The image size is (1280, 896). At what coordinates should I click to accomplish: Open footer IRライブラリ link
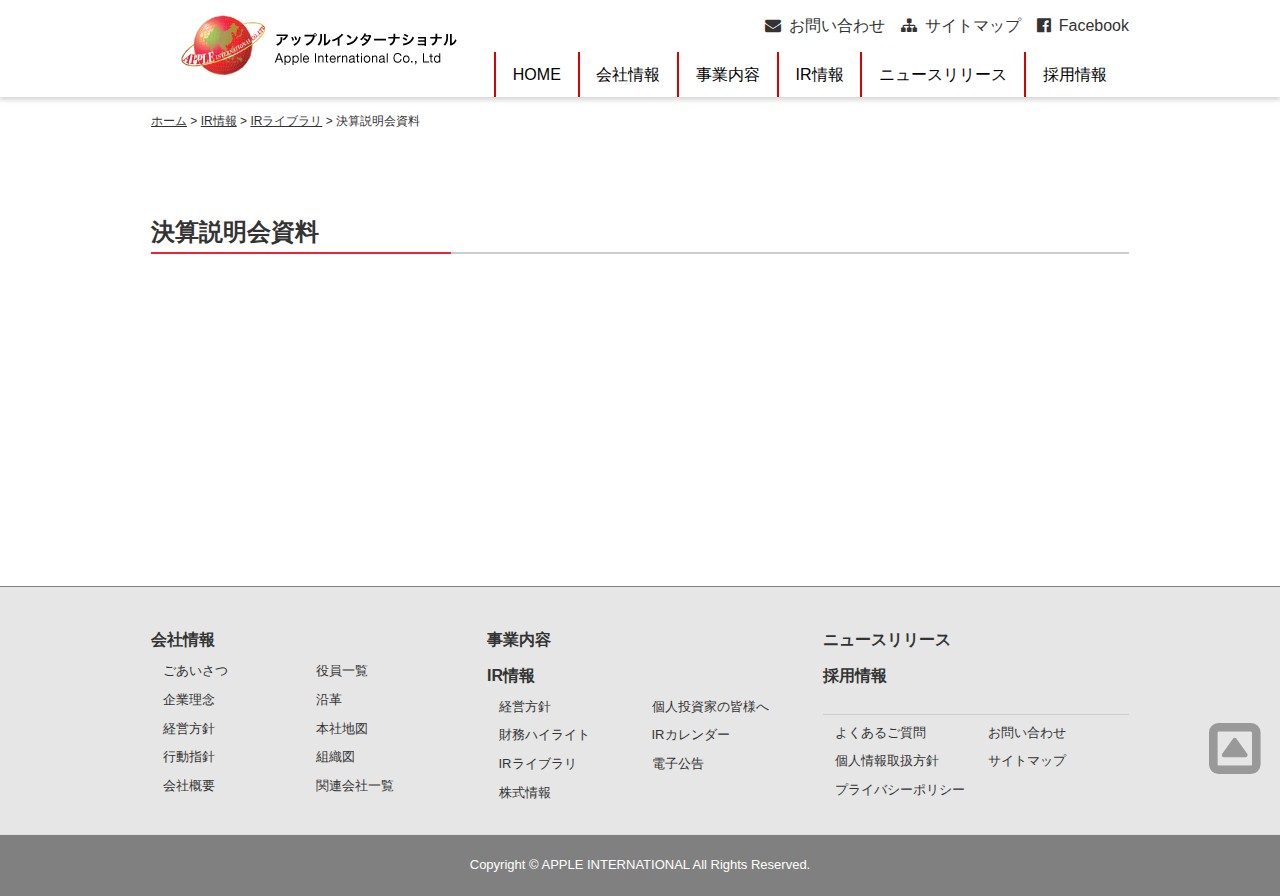pos(538,764)
